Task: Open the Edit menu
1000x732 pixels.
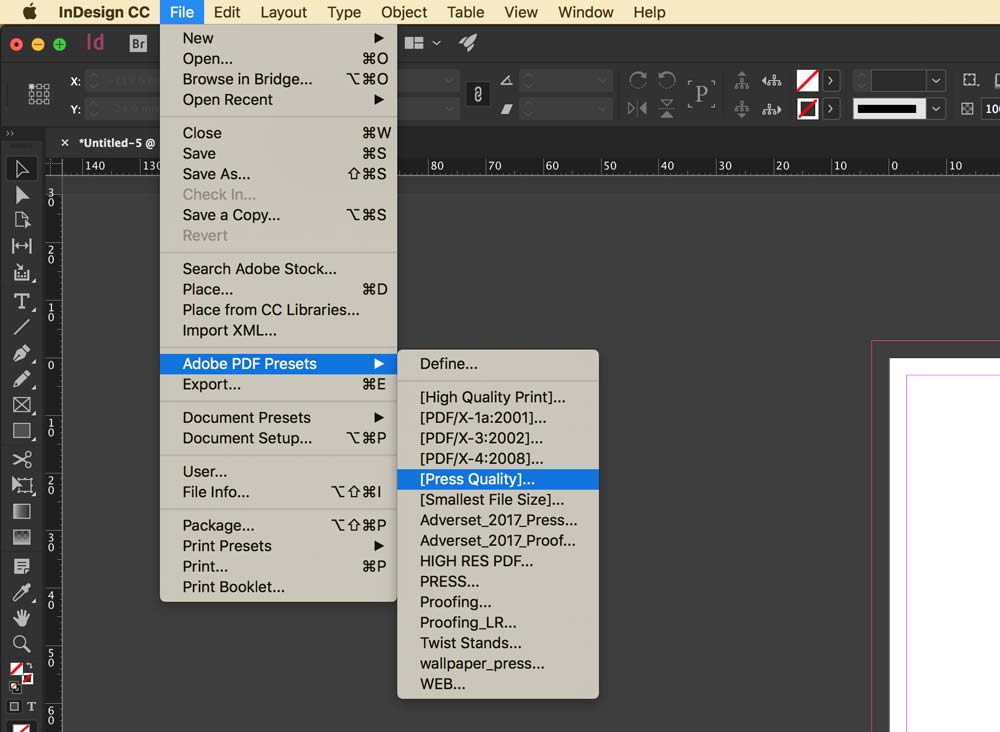Action: 226,12
